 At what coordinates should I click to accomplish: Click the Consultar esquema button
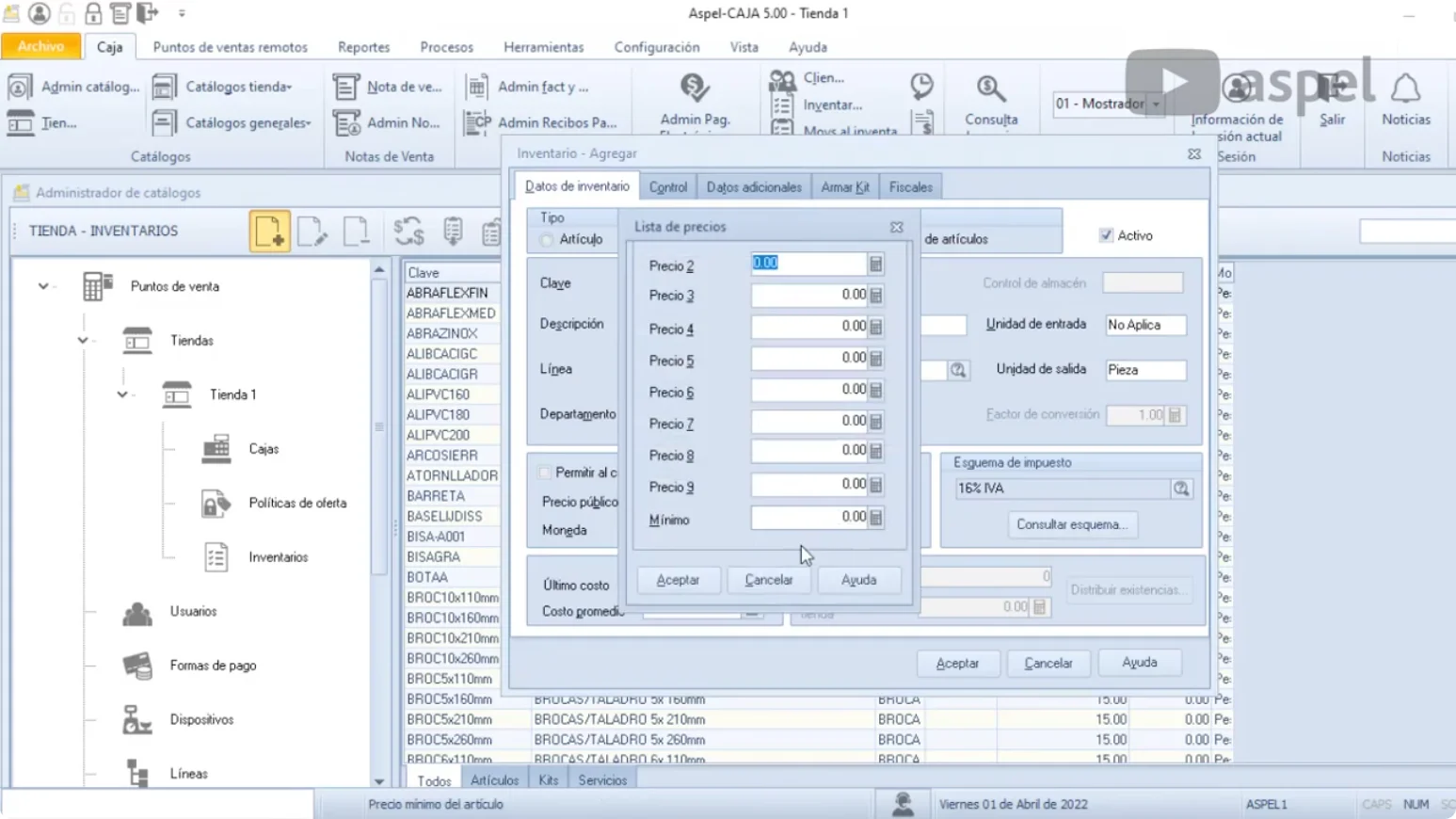pyautogui.click(x=1071, y=524)
